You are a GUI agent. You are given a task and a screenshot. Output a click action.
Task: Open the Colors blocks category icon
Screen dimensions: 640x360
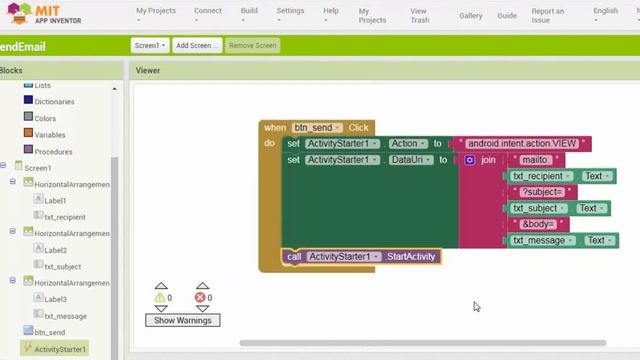pos(28,117)
